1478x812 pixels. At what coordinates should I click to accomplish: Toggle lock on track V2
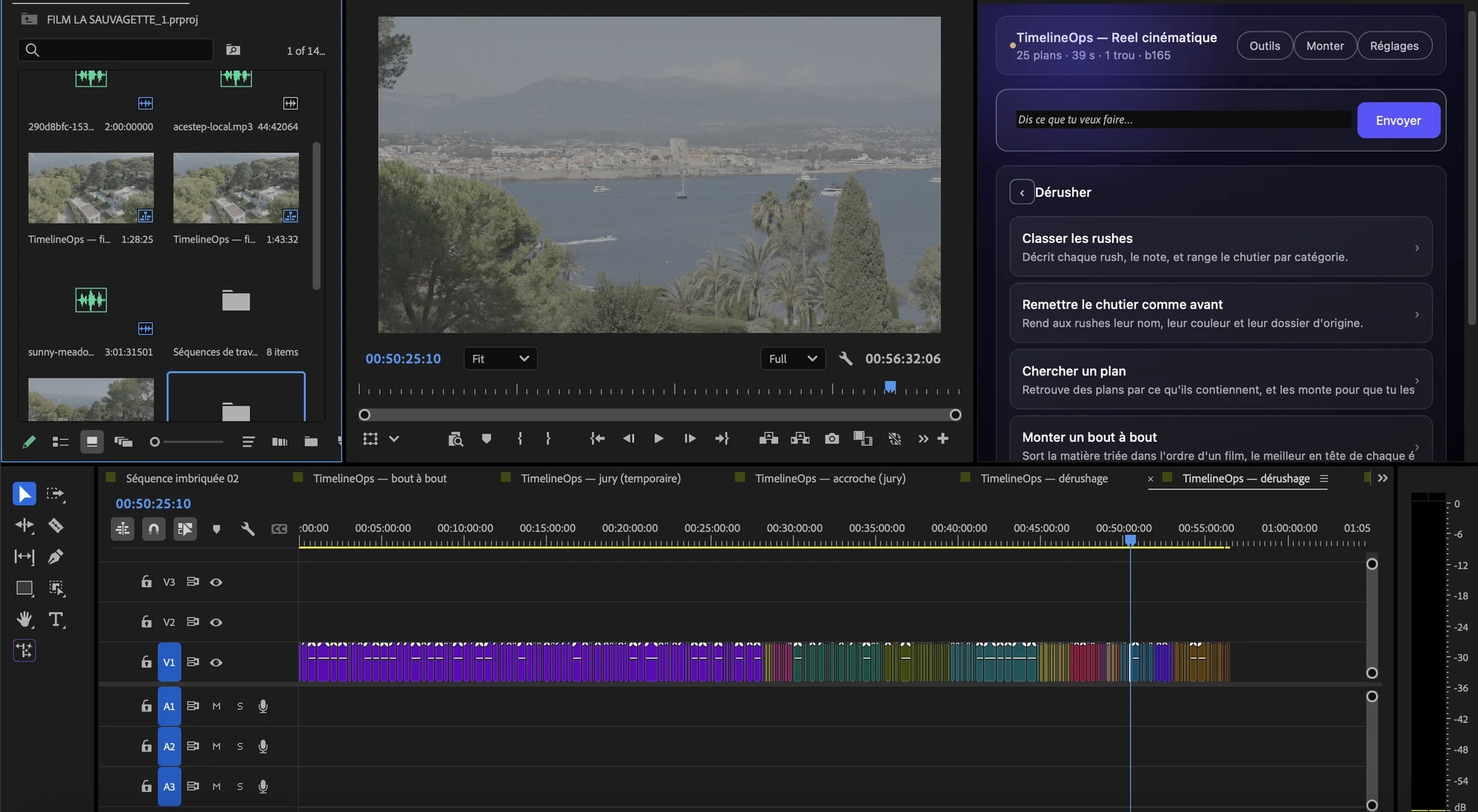pyautogui.click(x=146, y=622)
